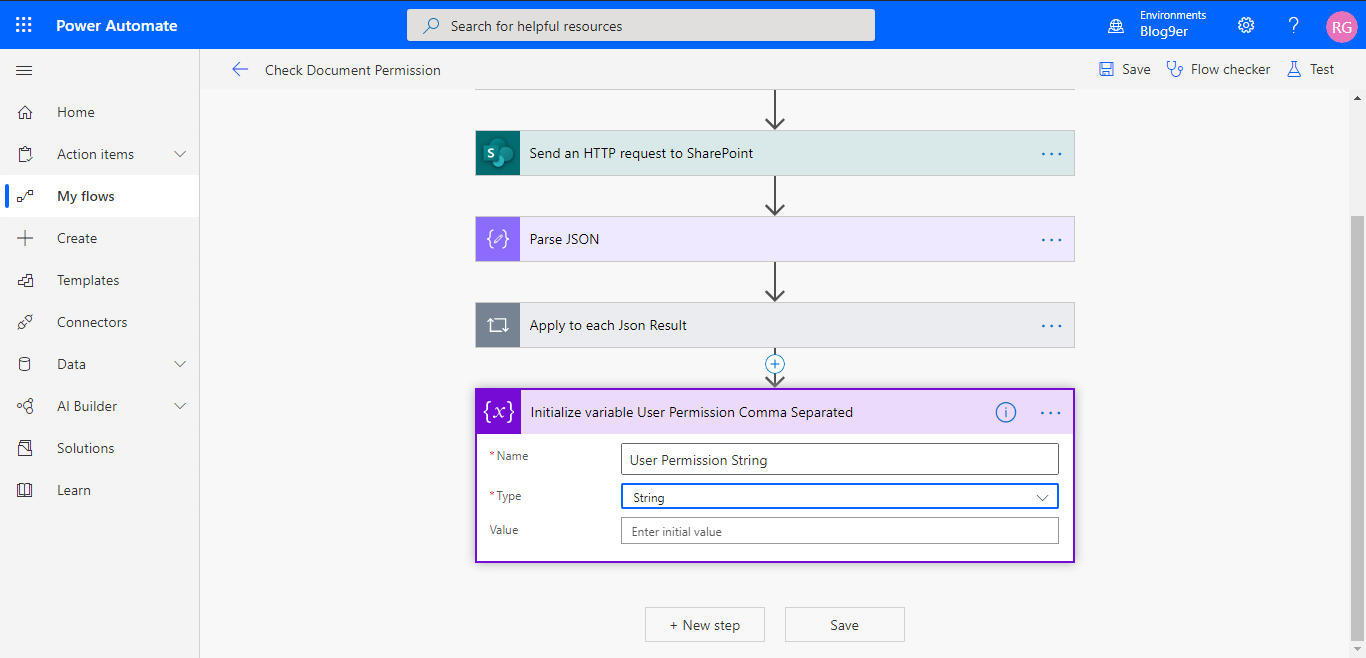
Task: Insert a step using the plus circle icon
Action: (x=775, y=363)
